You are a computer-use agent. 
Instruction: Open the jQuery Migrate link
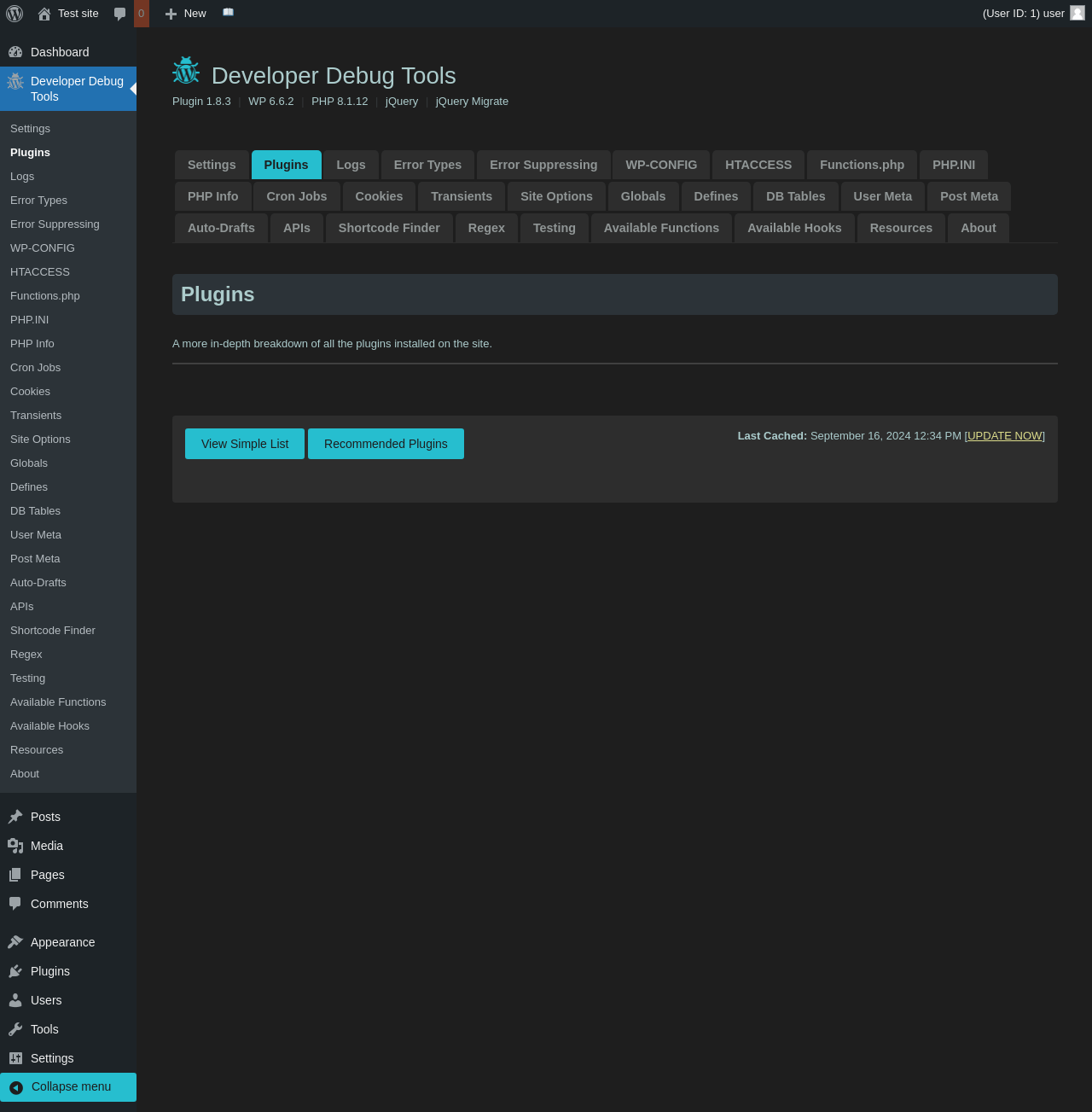(x=472, y=102)
